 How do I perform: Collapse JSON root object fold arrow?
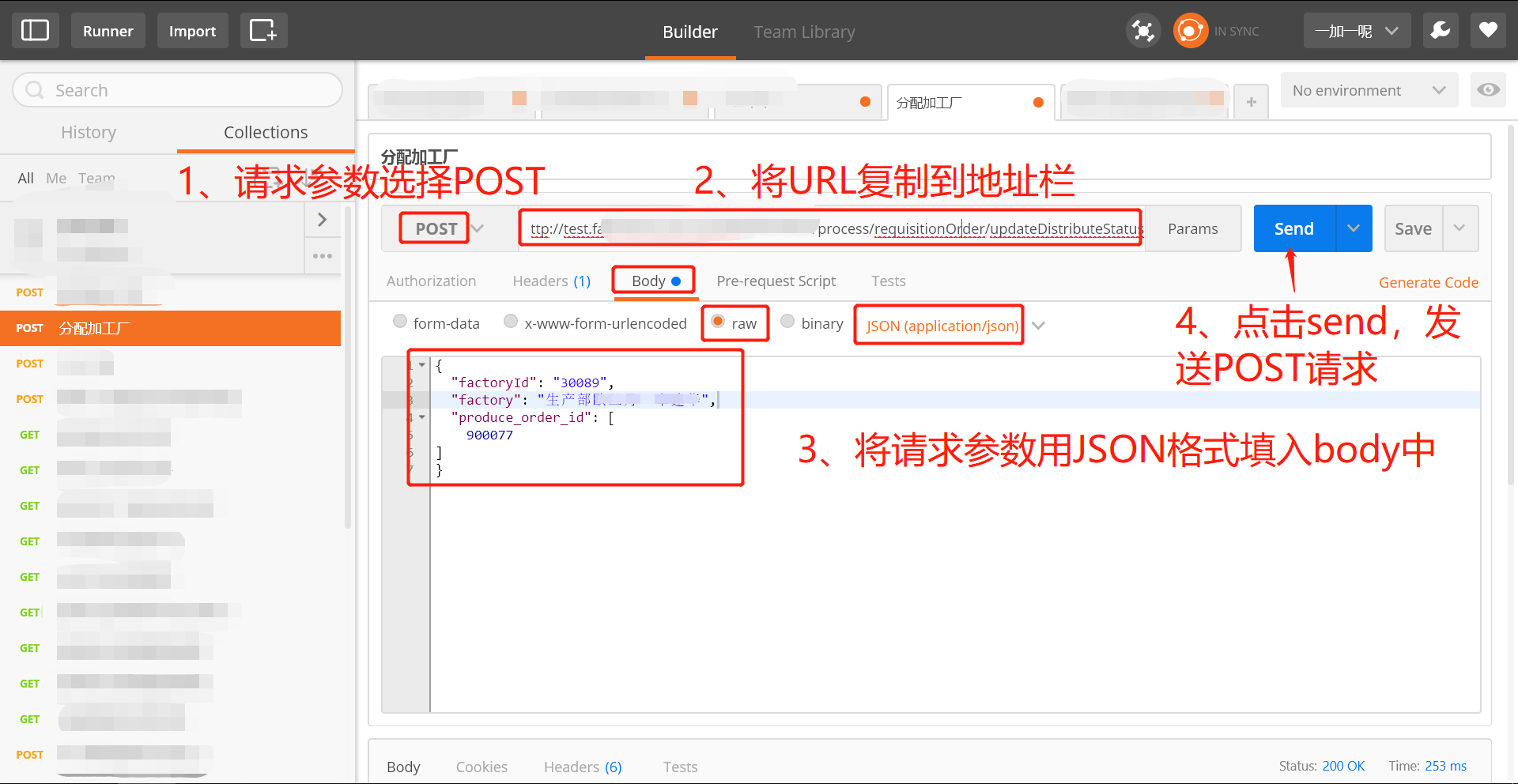(422, 365)
